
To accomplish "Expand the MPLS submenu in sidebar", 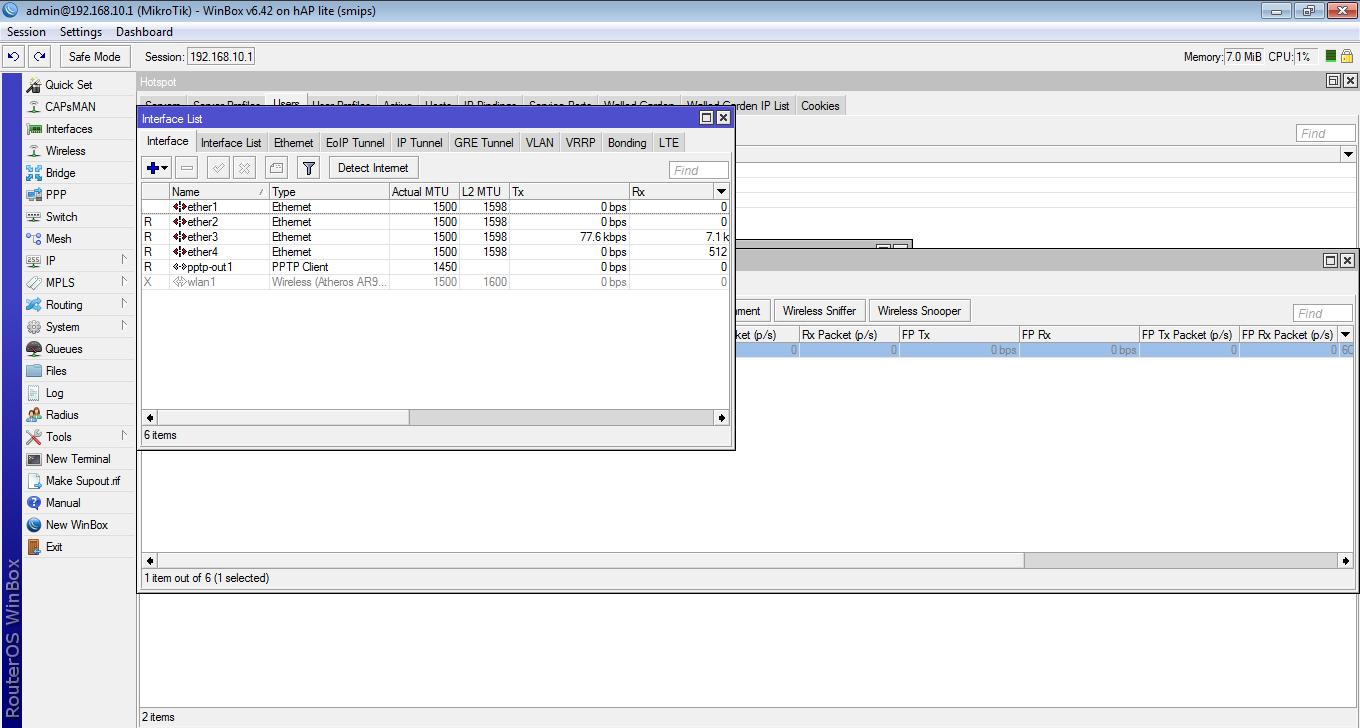I will [124, 282].
